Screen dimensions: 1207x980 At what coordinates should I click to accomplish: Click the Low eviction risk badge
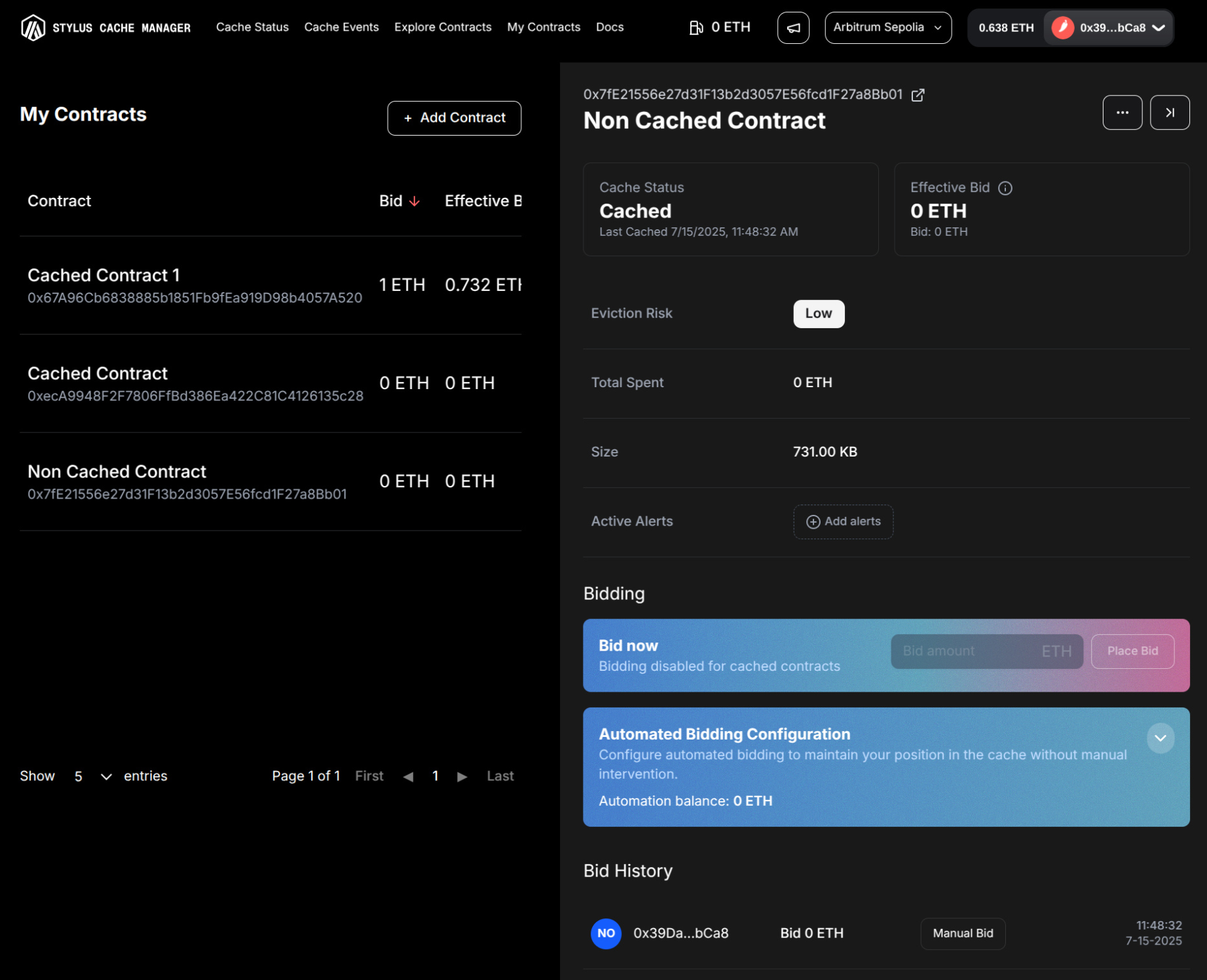coord(819,314)
